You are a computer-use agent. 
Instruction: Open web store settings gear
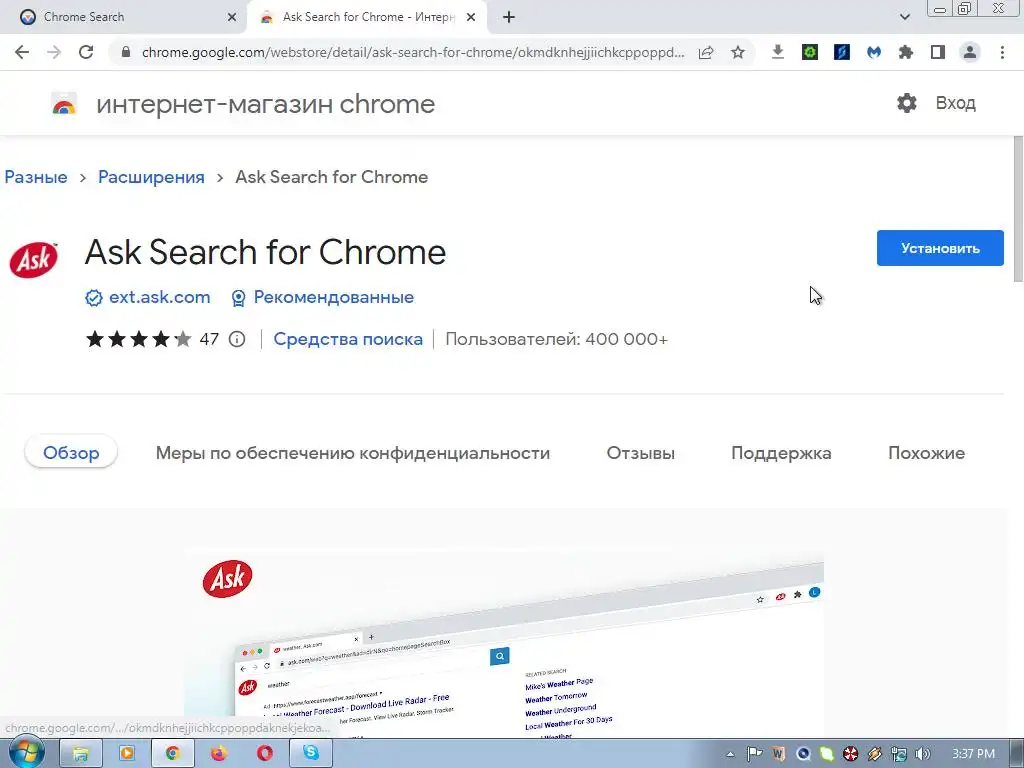(906, 103)
